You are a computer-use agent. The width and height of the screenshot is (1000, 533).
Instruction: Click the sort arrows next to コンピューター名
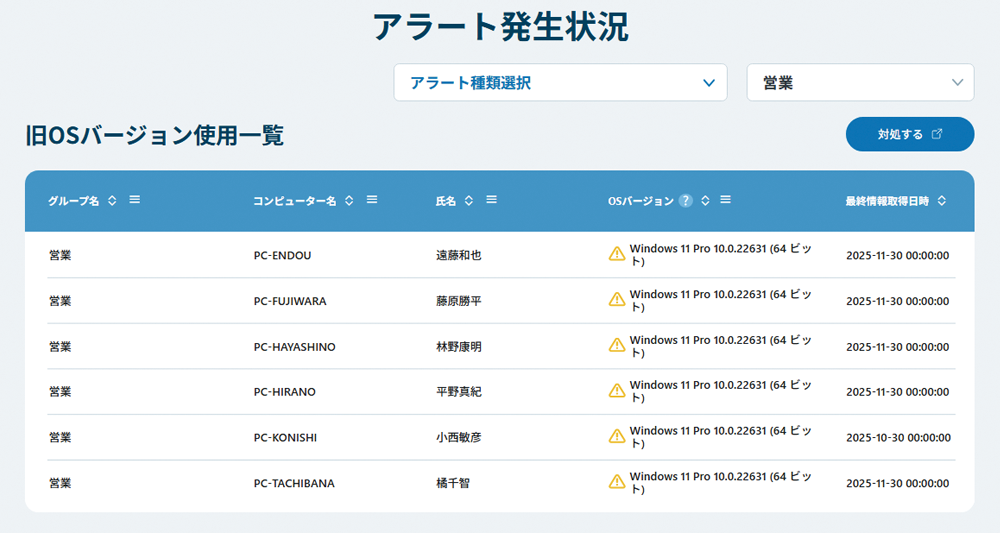point(349,201)
